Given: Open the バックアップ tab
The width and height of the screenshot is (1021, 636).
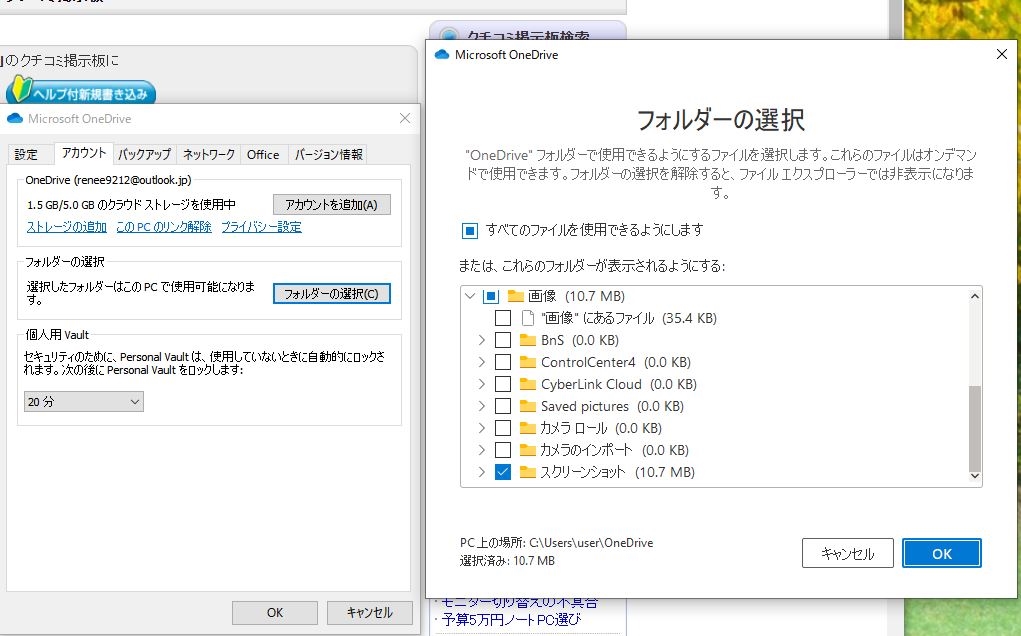Looking at the screenshot, I should (x=145, y=154).
